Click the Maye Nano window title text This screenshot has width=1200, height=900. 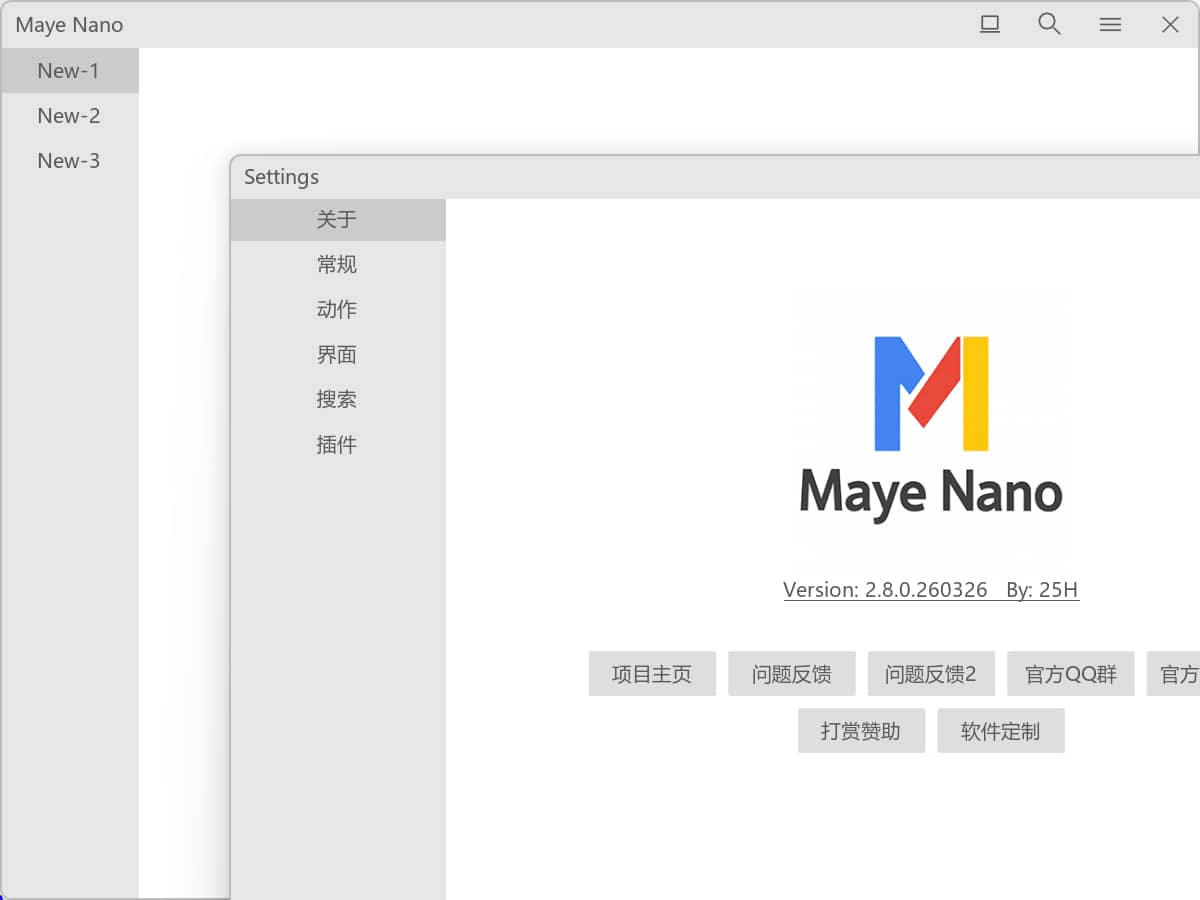coord(69,26)
